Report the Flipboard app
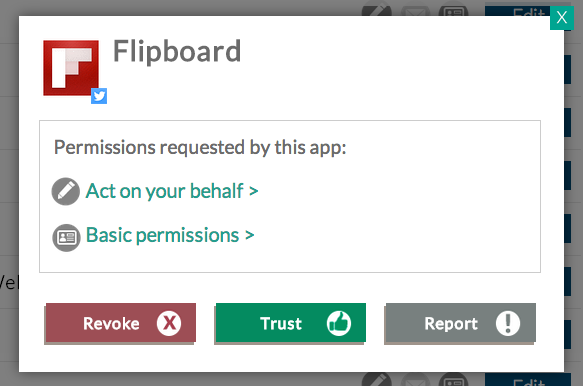 pos(460,323)
